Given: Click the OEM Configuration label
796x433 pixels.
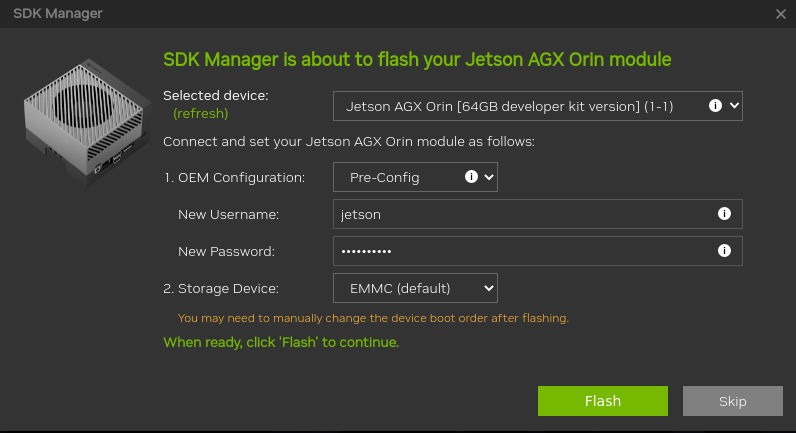Looking at the screenshot, I should [x=233, y=177].
